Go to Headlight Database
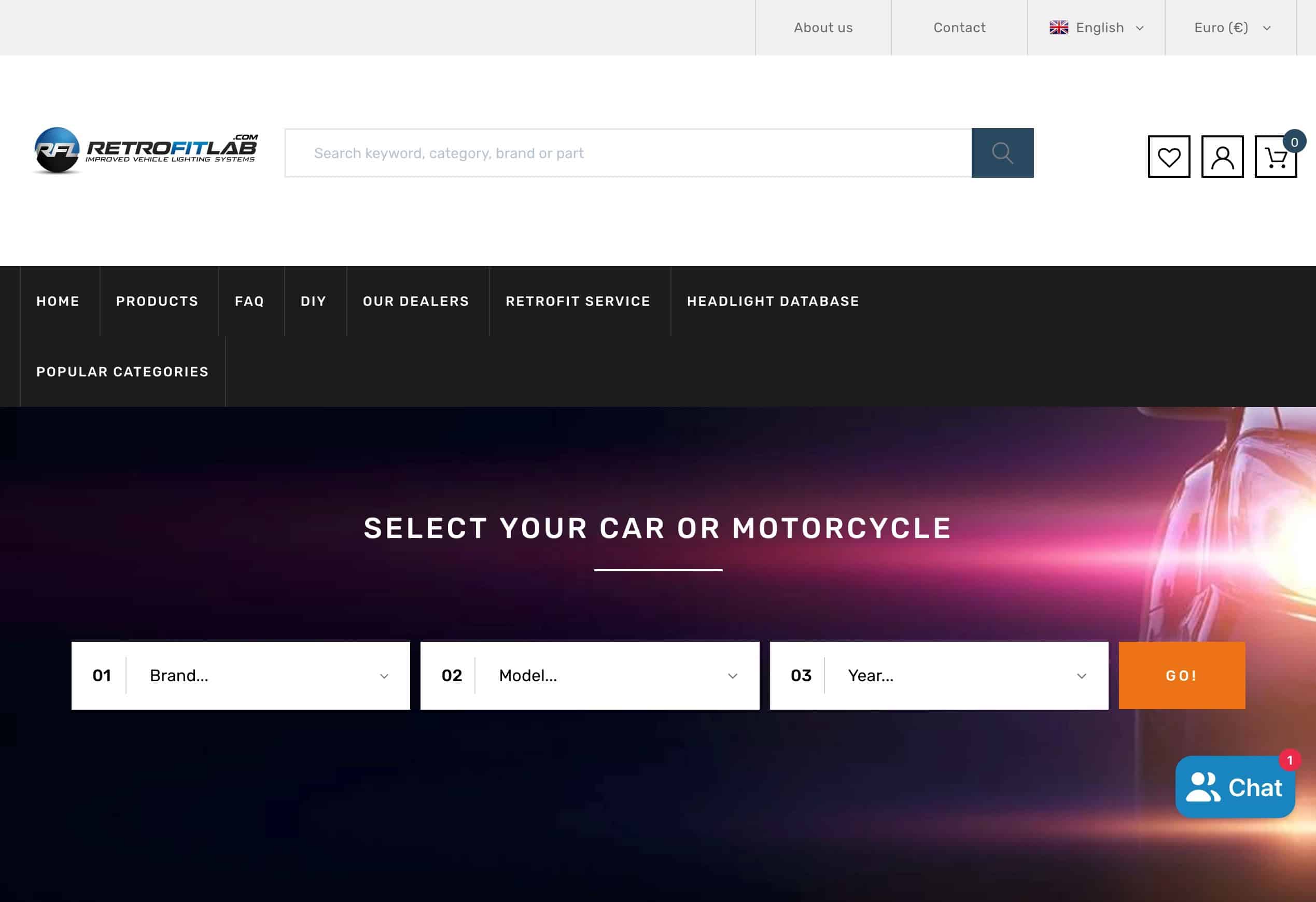 tap(773, 301)
